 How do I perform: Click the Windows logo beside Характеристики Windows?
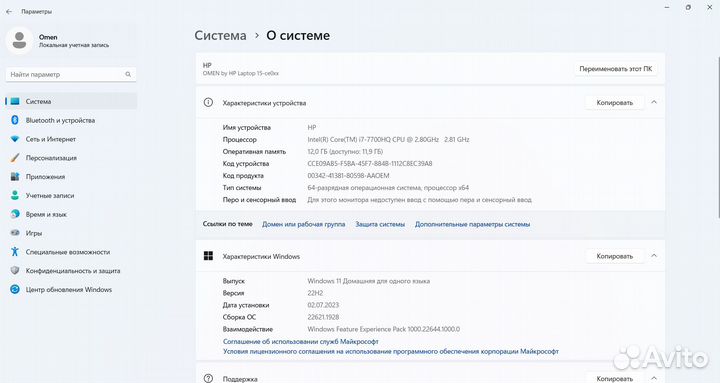208,256
